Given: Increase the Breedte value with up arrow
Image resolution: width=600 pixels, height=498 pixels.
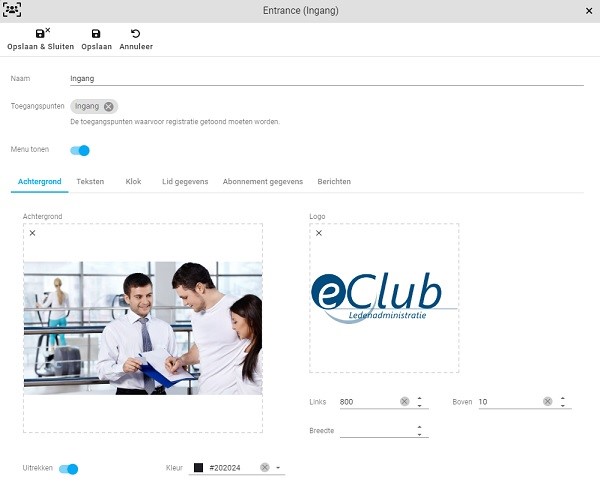Looking at the screenshot, I should tap(420, 427).
